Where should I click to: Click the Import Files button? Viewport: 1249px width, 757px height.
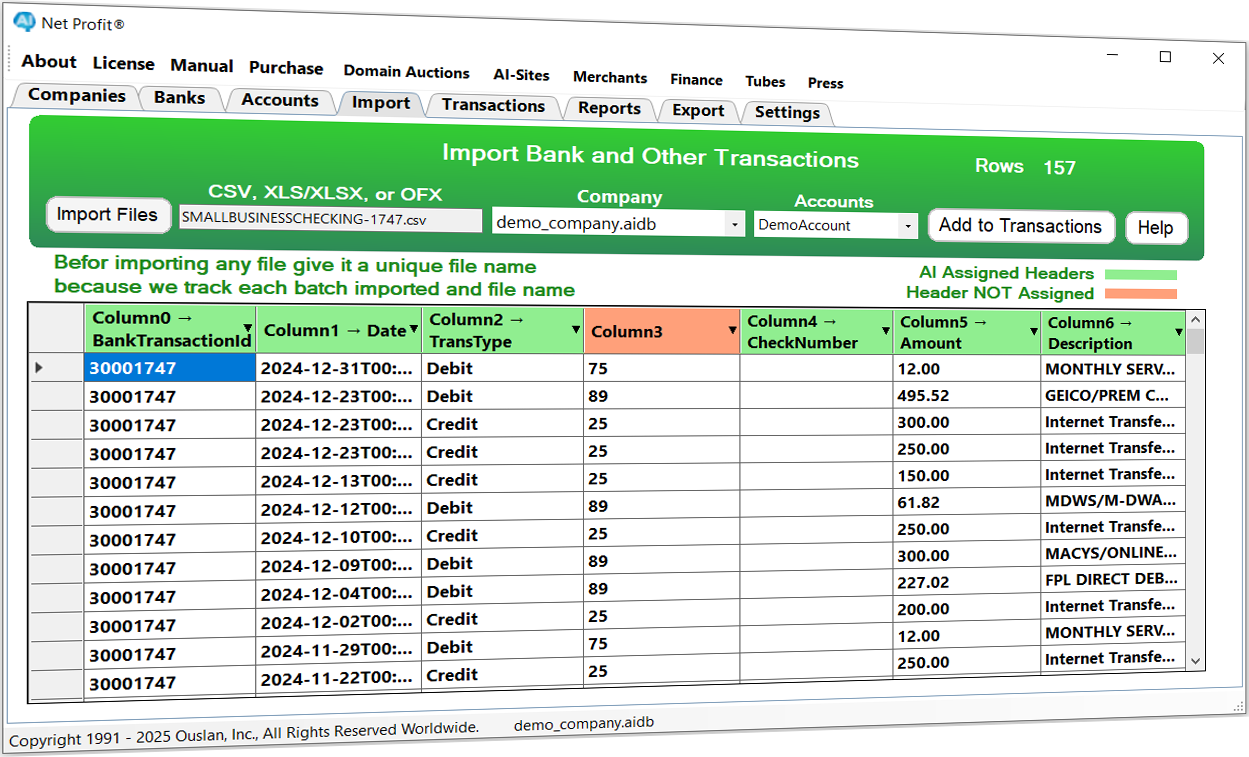pyautogui.click(x=108, y=214)
